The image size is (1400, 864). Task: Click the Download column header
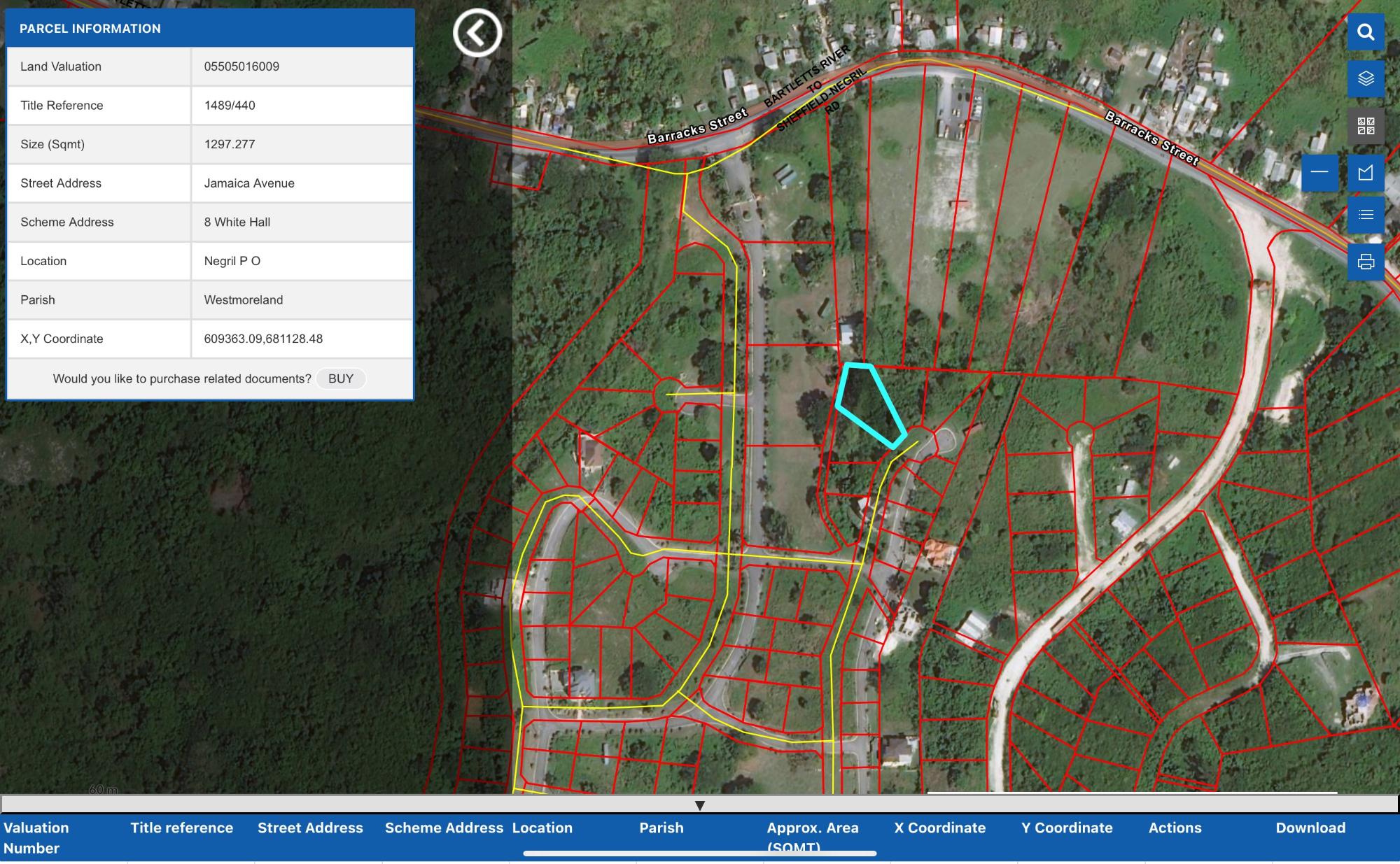(1310, 828)
